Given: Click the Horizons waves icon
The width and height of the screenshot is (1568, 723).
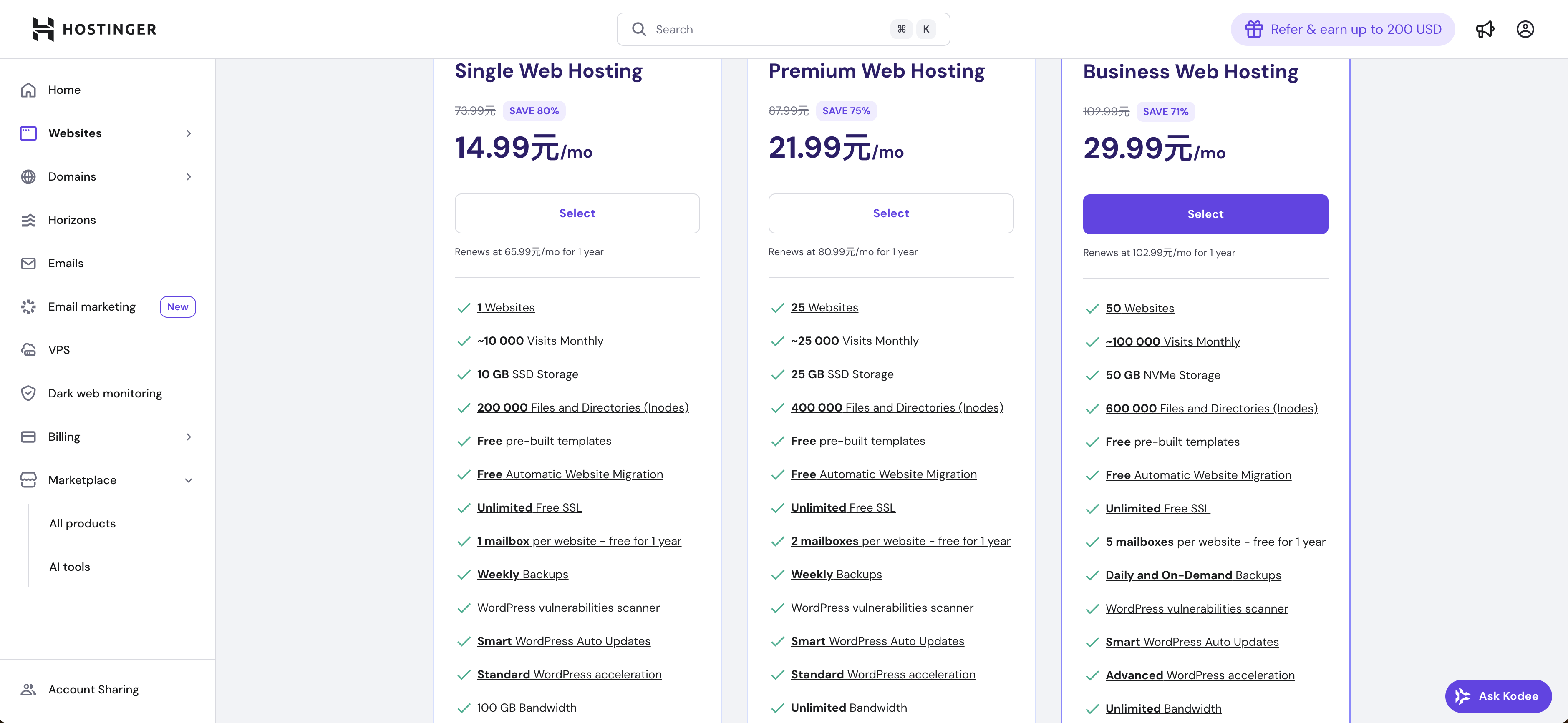Looking at the screenshot, I should 28,220.
